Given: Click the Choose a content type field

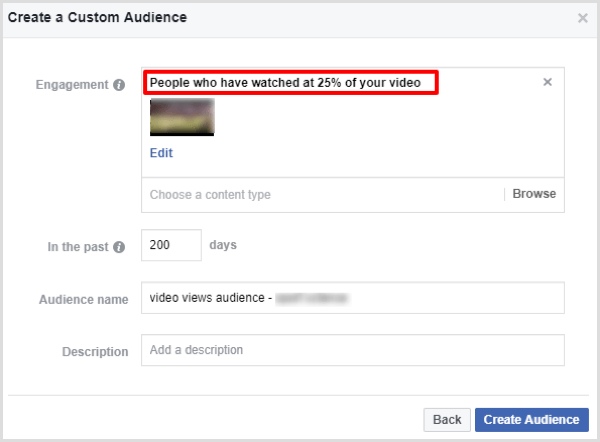Looking at the screenshot, I should [x=325, y=195].
